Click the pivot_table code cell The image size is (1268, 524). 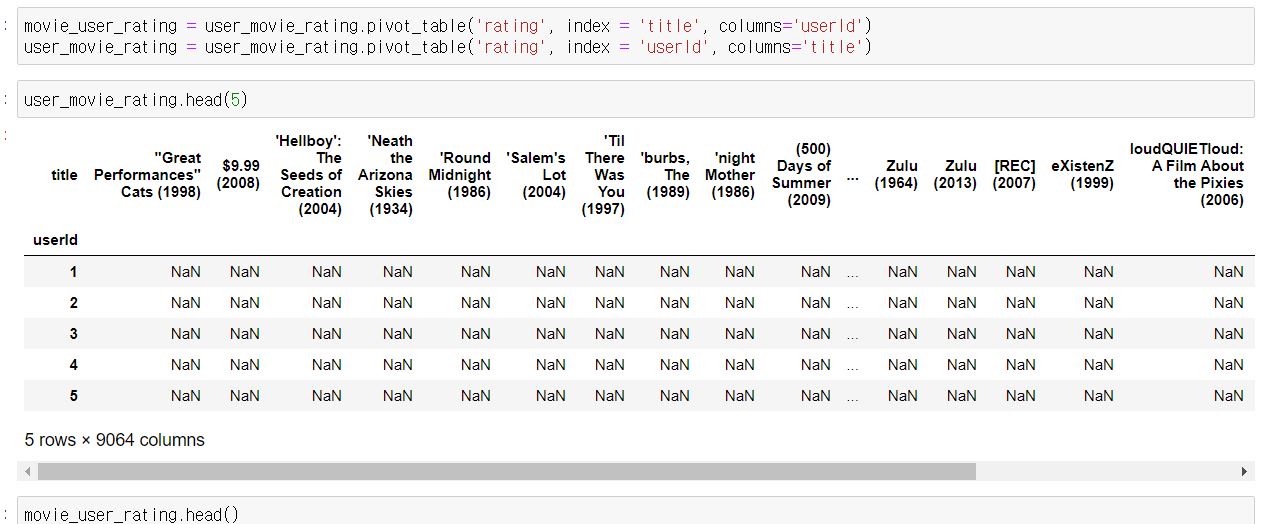pyautogui.click(x=636, y=36)
